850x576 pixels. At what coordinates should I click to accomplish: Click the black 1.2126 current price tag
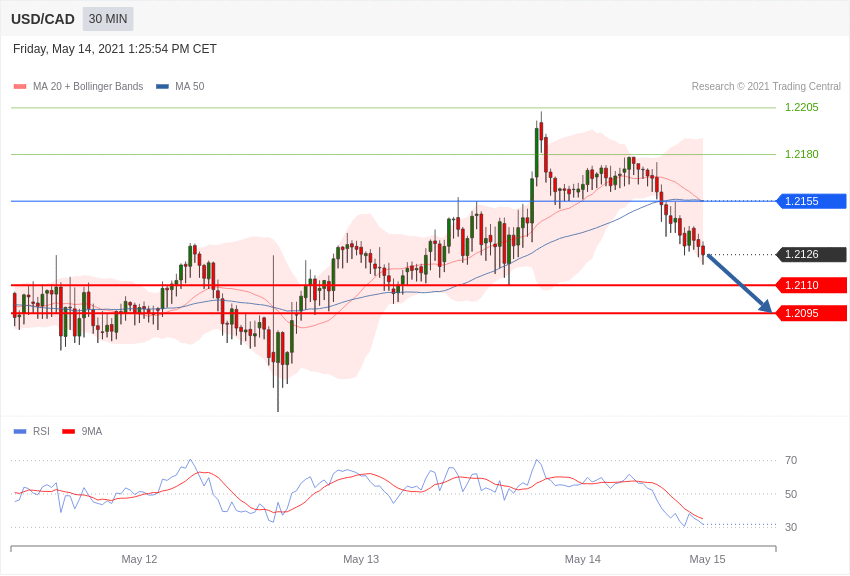pyautogui.click(x=812, y=254)
